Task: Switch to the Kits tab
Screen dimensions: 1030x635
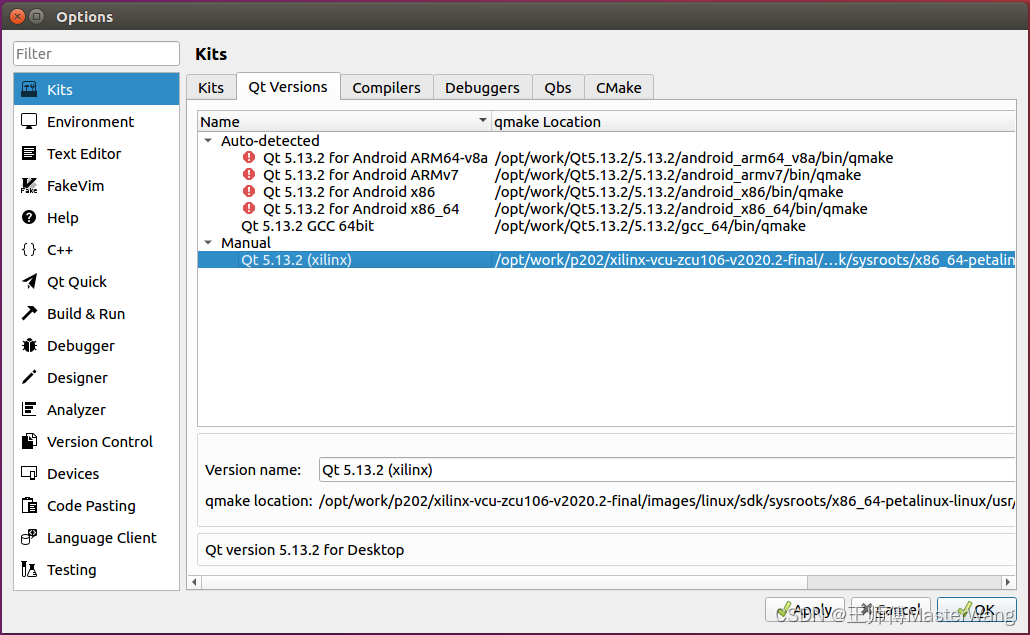Action: (x=211, y=87)
